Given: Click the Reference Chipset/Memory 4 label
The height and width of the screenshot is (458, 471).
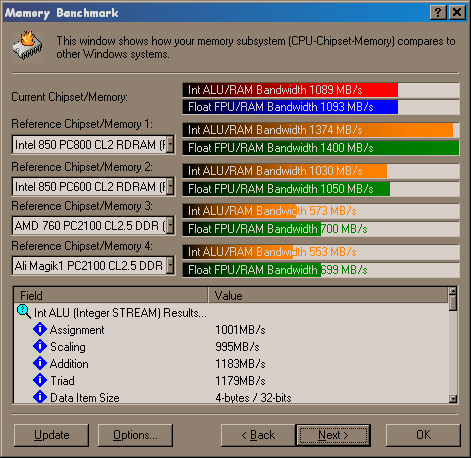Looking at the screenshot, I should [x=82, y=246].
